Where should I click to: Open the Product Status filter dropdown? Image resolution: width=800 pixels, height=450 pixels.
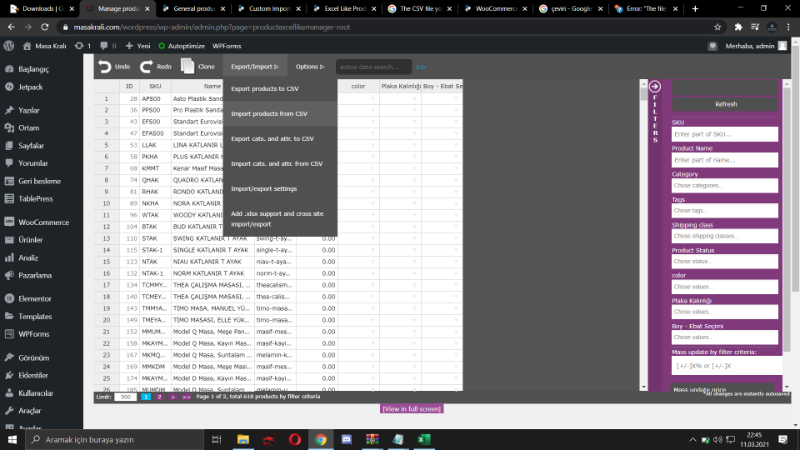point(724,261)
